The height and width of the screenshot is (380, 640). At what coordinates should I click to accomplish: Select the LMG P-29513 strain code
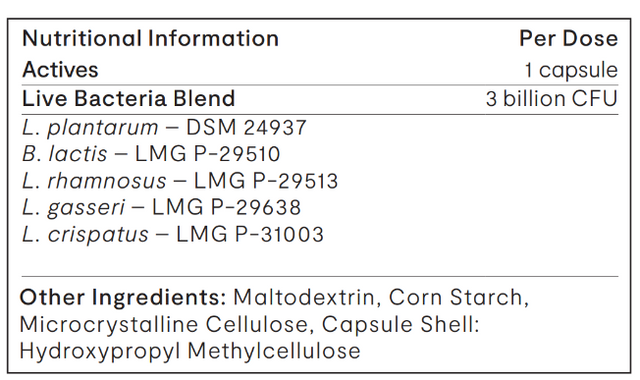266,181
